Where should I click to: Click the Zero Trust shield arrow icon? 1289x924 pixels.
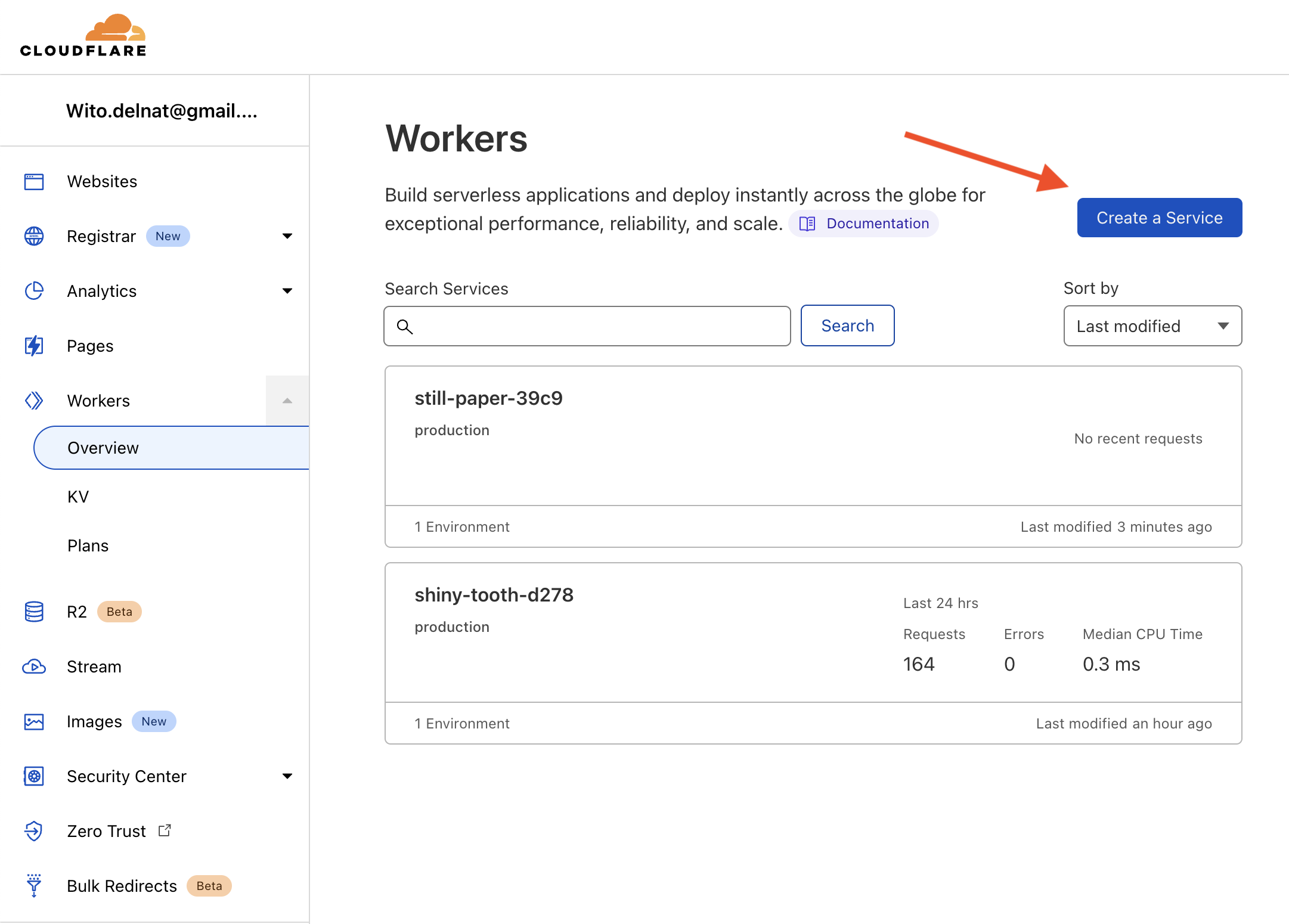point(34,831)
